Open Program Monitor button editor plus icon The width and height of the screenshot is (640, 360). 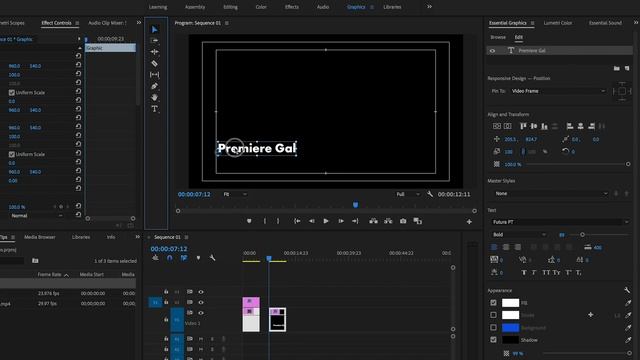coord(469,222)
